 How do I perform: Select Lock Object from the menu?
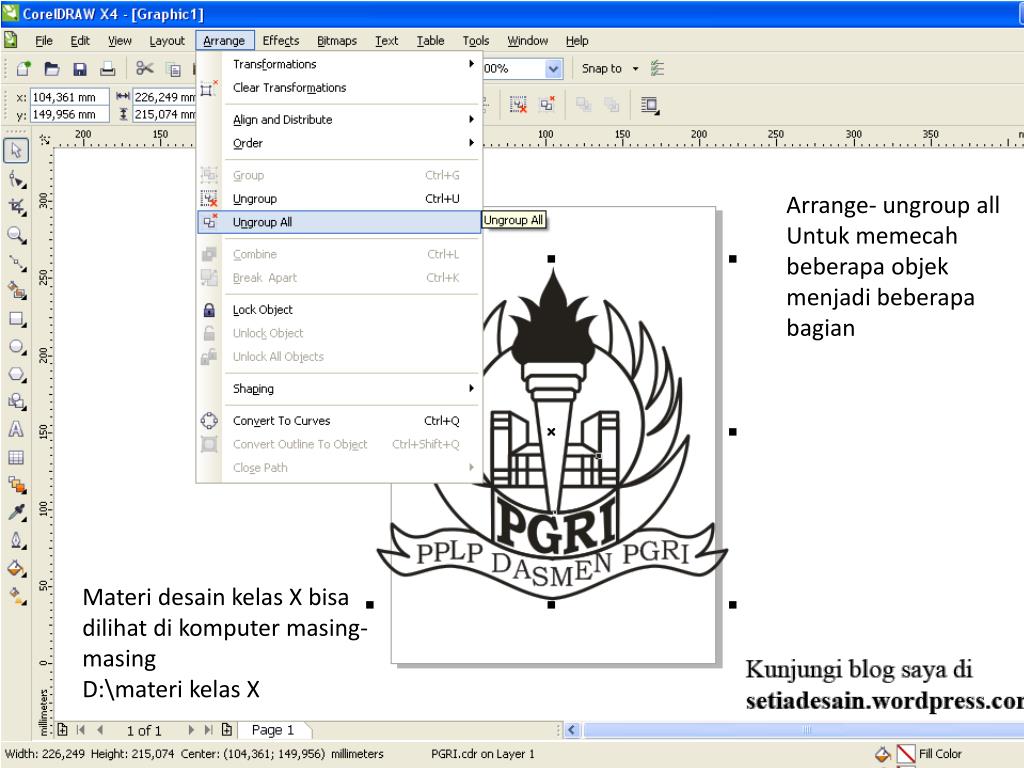pyautogui.click(x=338, y=310)
